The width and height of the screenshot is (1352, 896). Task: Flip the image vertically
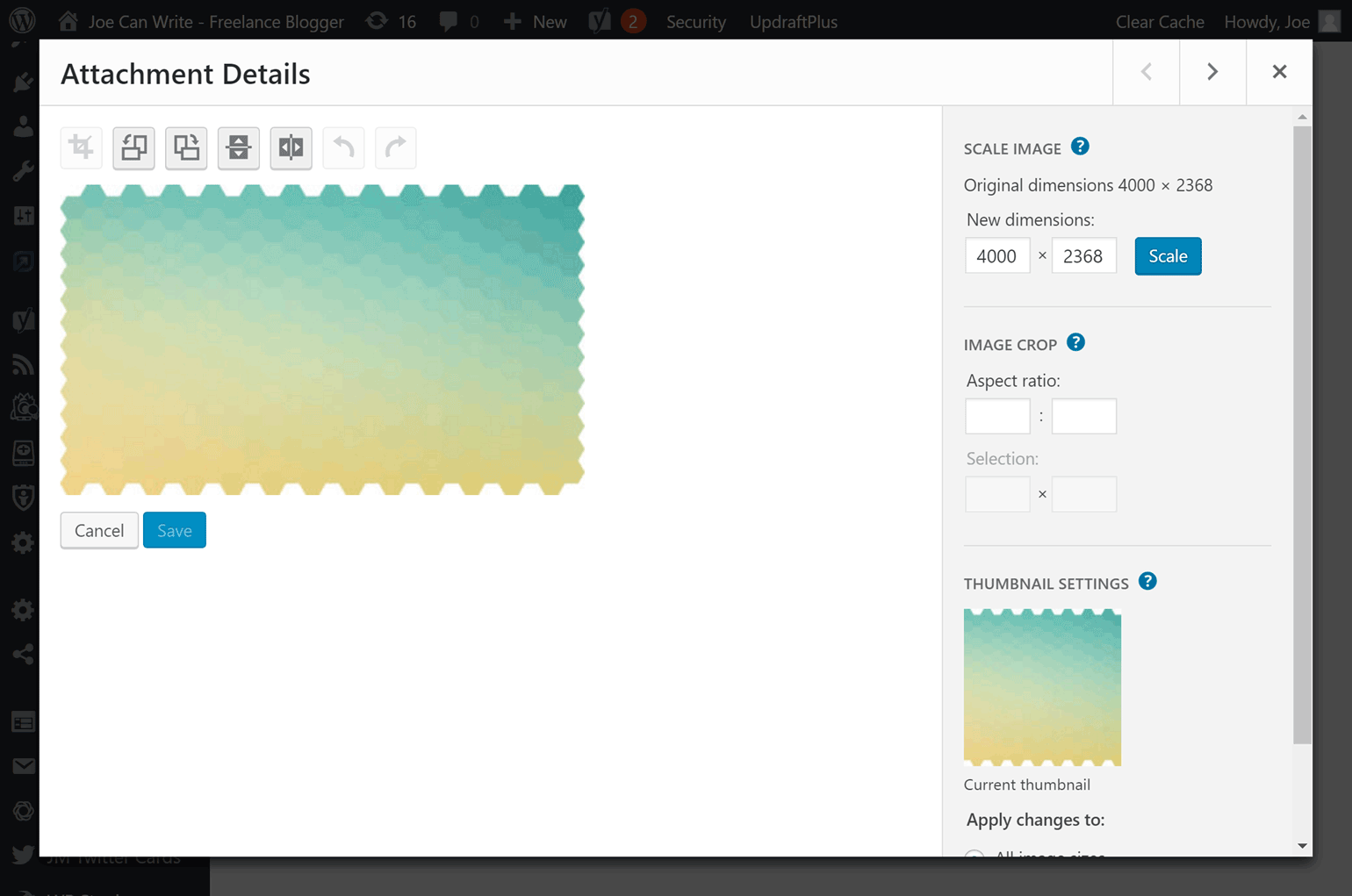click(x=239, y=147)
